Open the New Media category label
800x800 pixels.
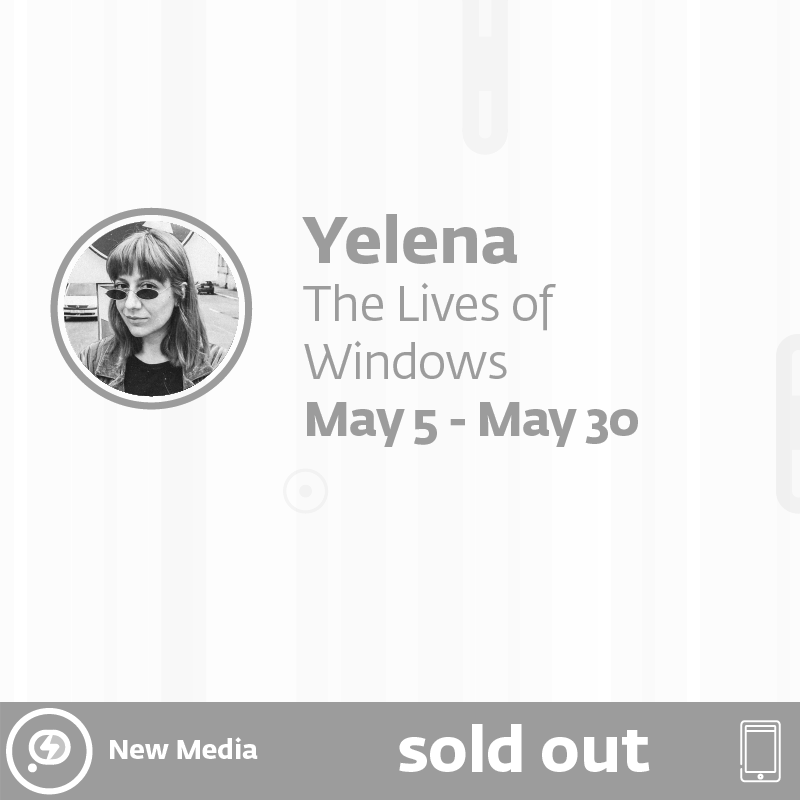[183, 750]
